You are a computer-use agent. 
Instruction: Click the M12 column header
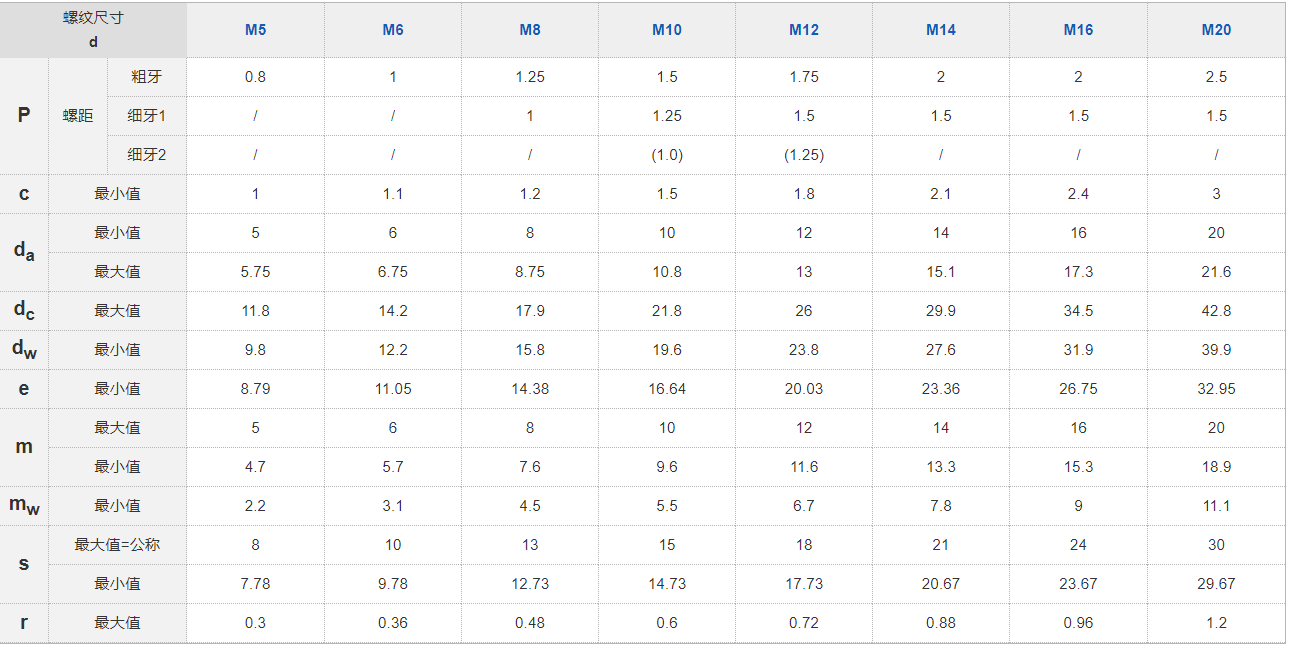(x=804, y=30)
